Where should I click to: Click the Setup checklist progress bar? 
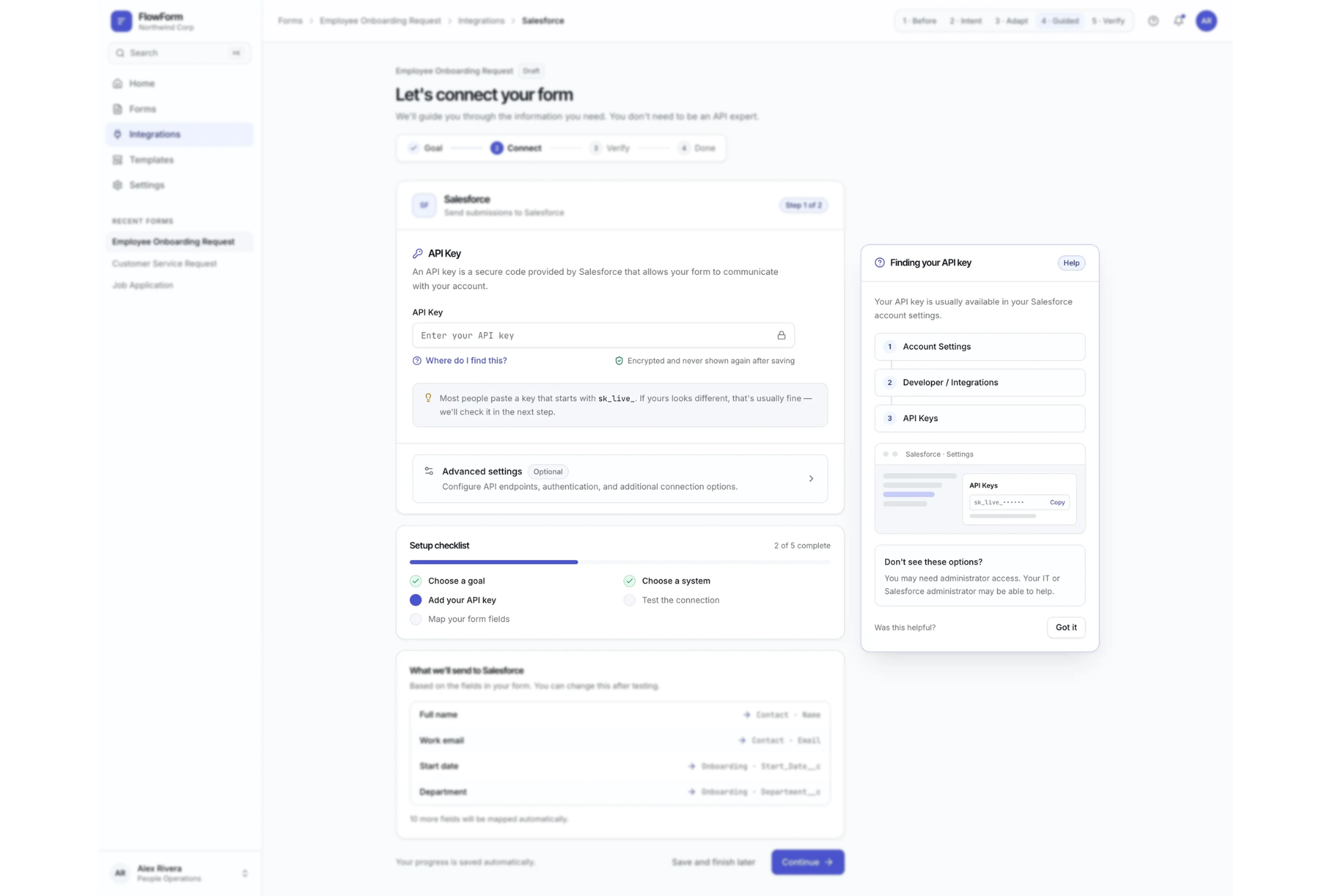point(620,562)
